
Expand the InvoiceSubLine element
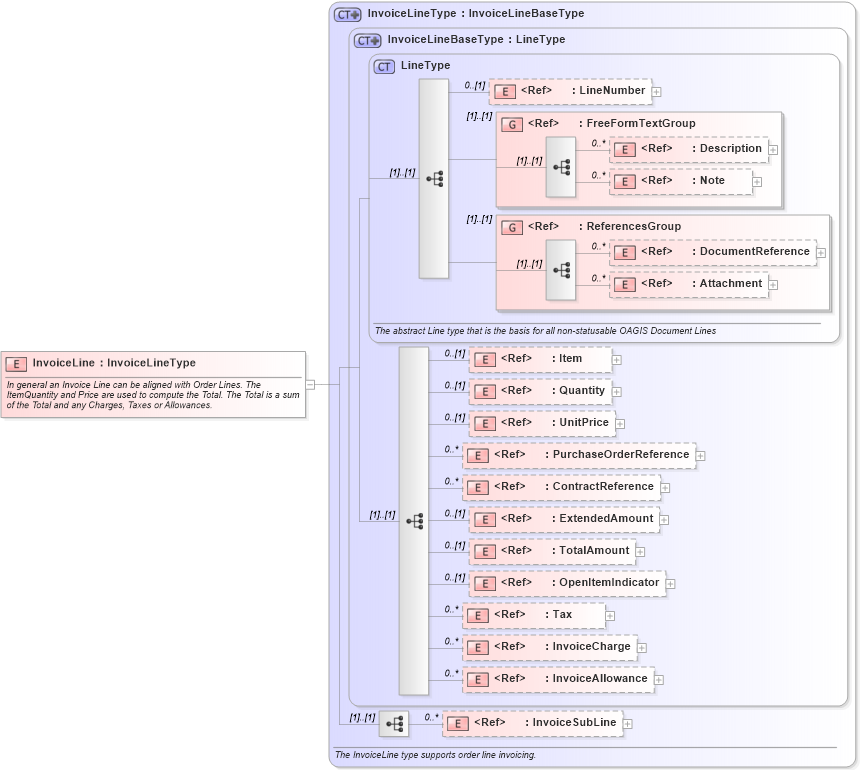[626, 723]
